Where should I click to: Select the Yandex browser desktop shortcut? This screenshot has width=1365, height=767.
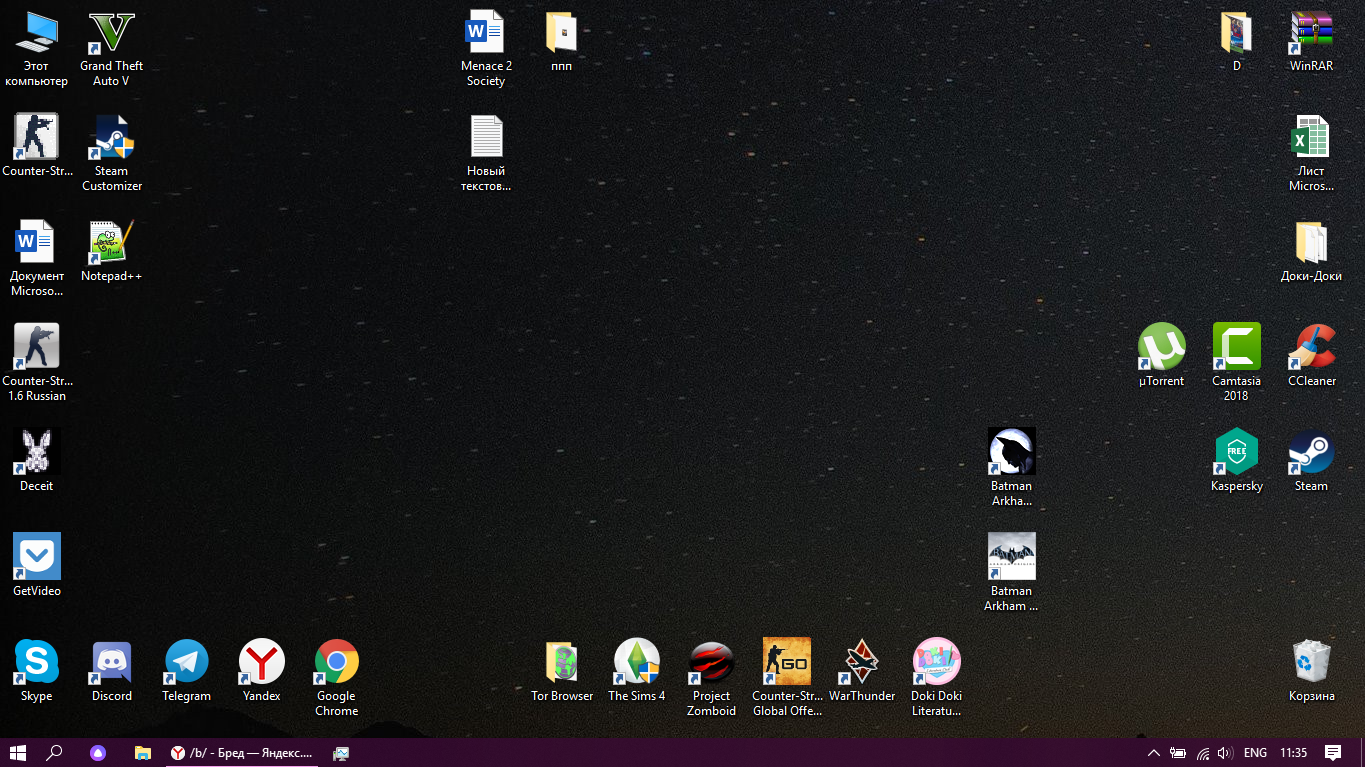pyautogui.click(x=261, y=671)
